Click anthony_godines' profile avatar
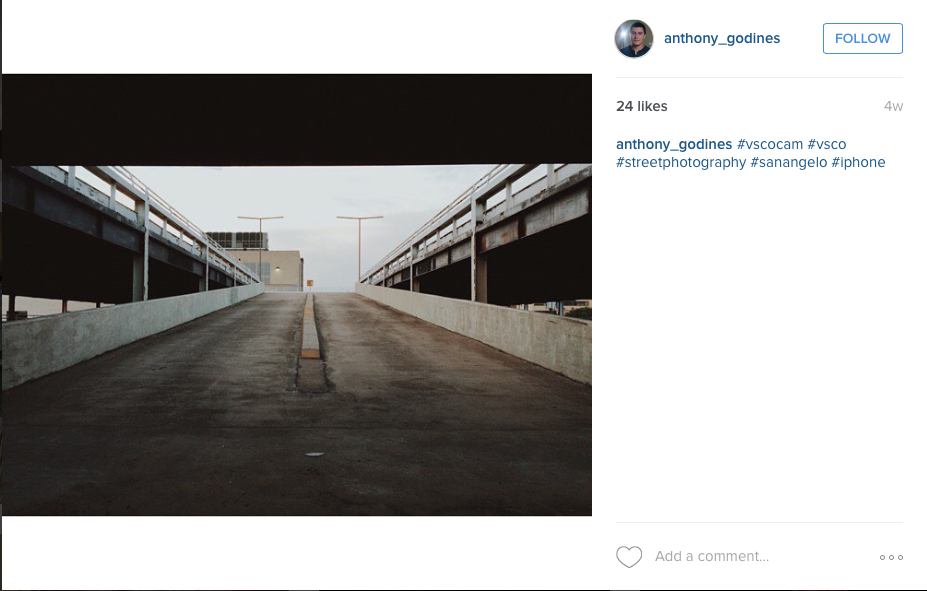Image resolution: width=927 pixels, height=591 pixels. [x=633, y=39]
